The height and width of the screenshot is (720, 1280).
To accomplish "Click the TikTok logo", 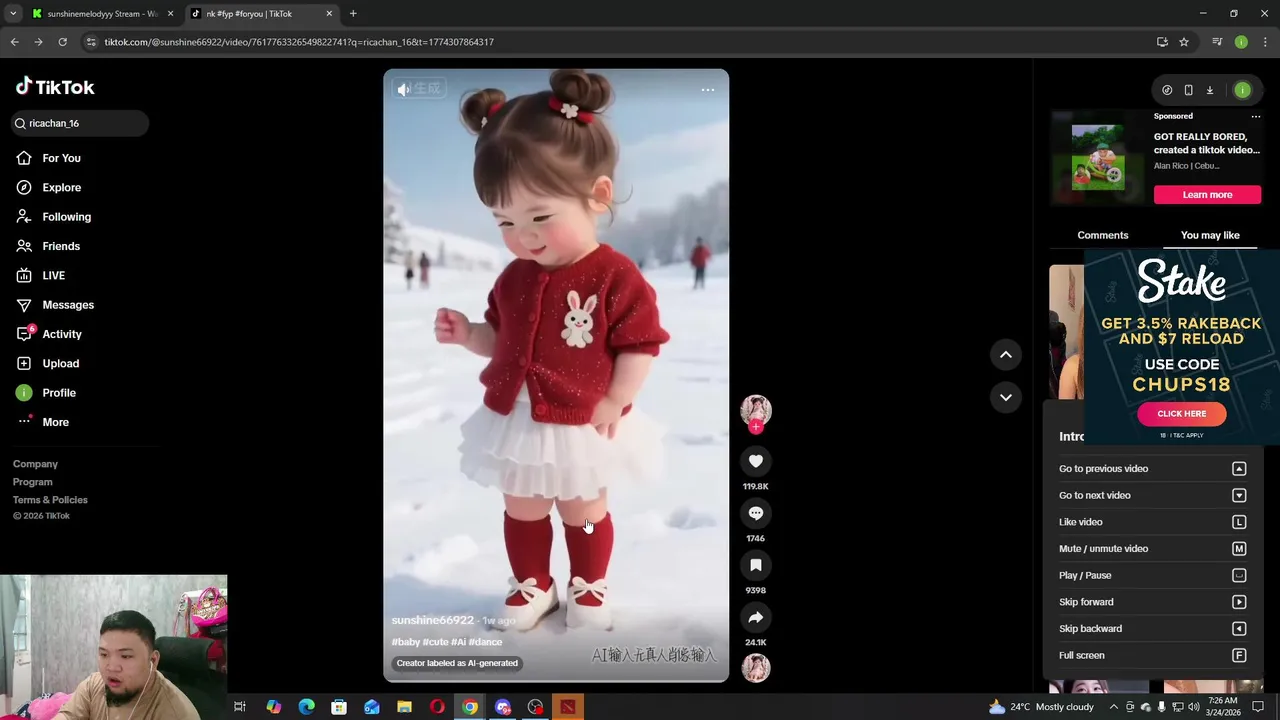I will click(55, 87).
